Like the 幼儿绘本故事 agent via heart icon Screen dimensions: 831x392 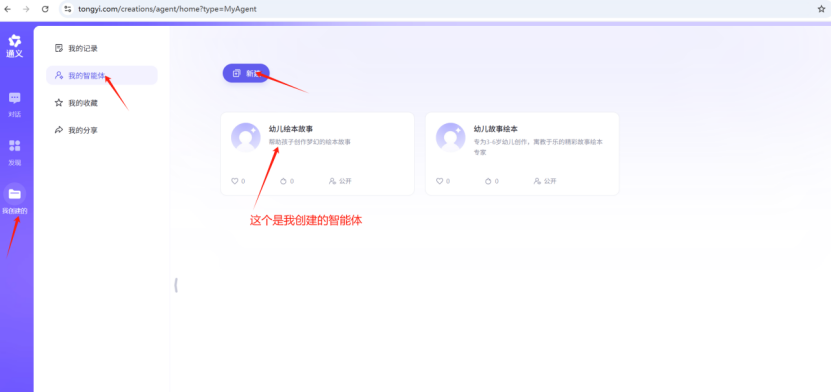235,181
